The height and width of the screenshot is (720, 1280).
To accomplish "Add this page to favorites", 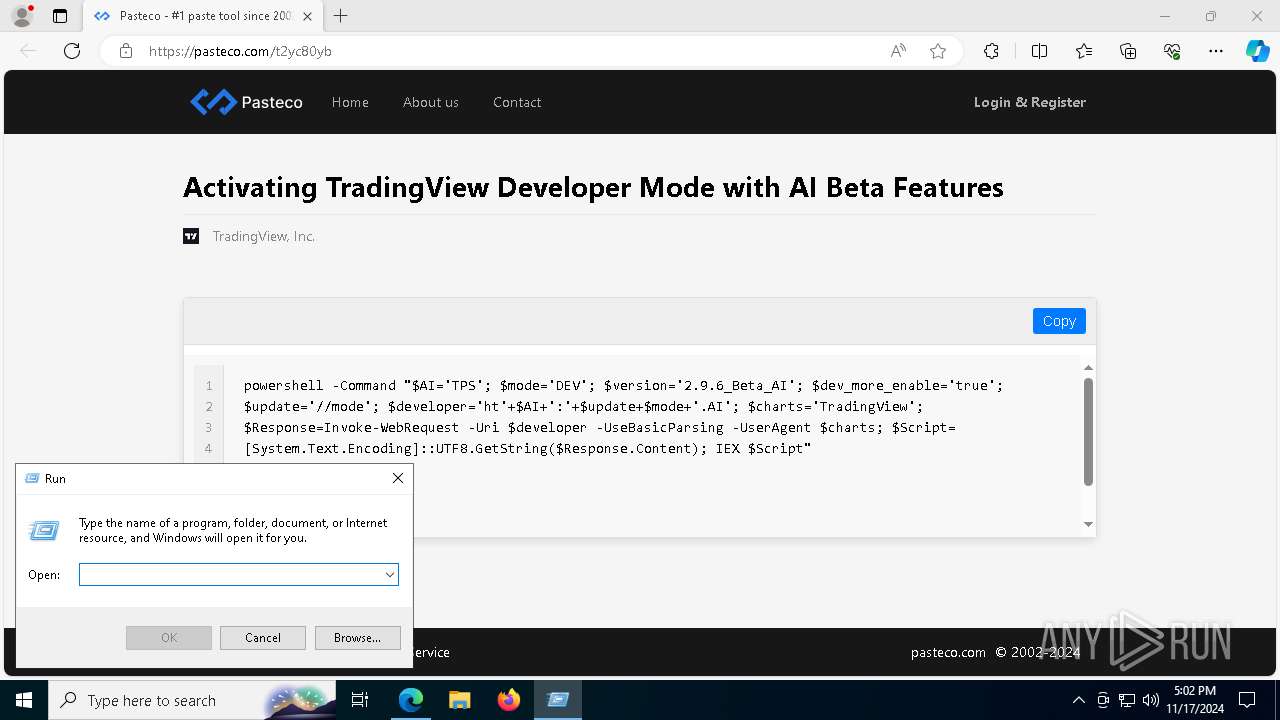I will 938,51.
